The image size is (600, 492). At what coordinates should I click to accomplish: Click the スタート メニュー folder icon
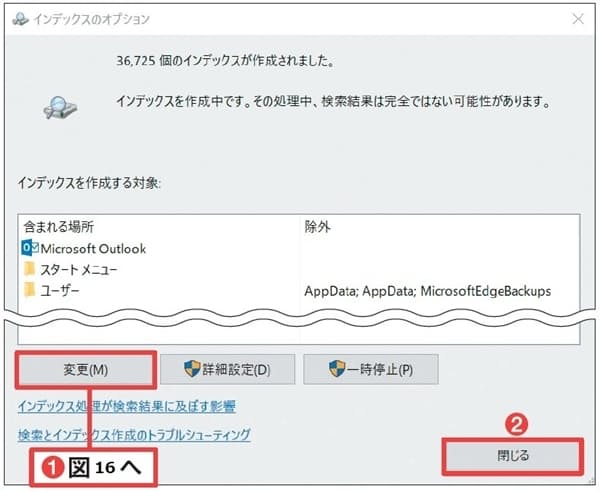(x=30, y=270)
